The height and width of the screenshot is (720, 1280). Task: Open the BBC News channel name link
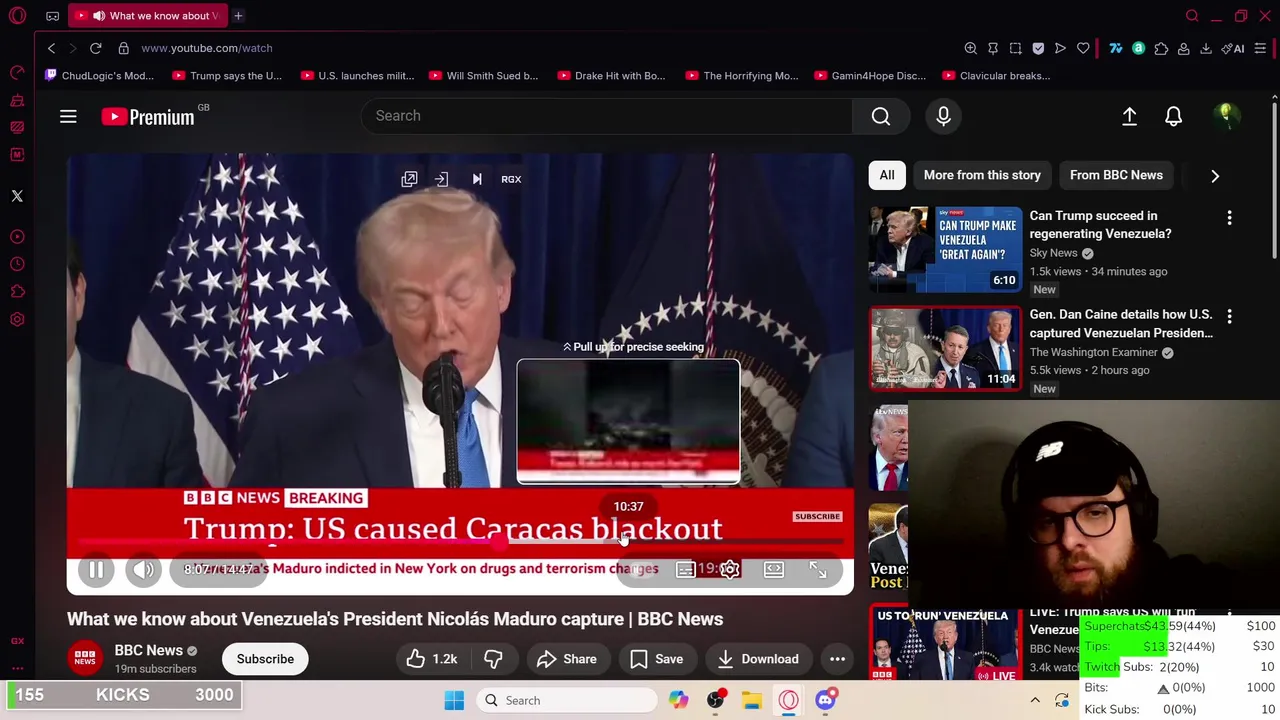pos(149,650)
